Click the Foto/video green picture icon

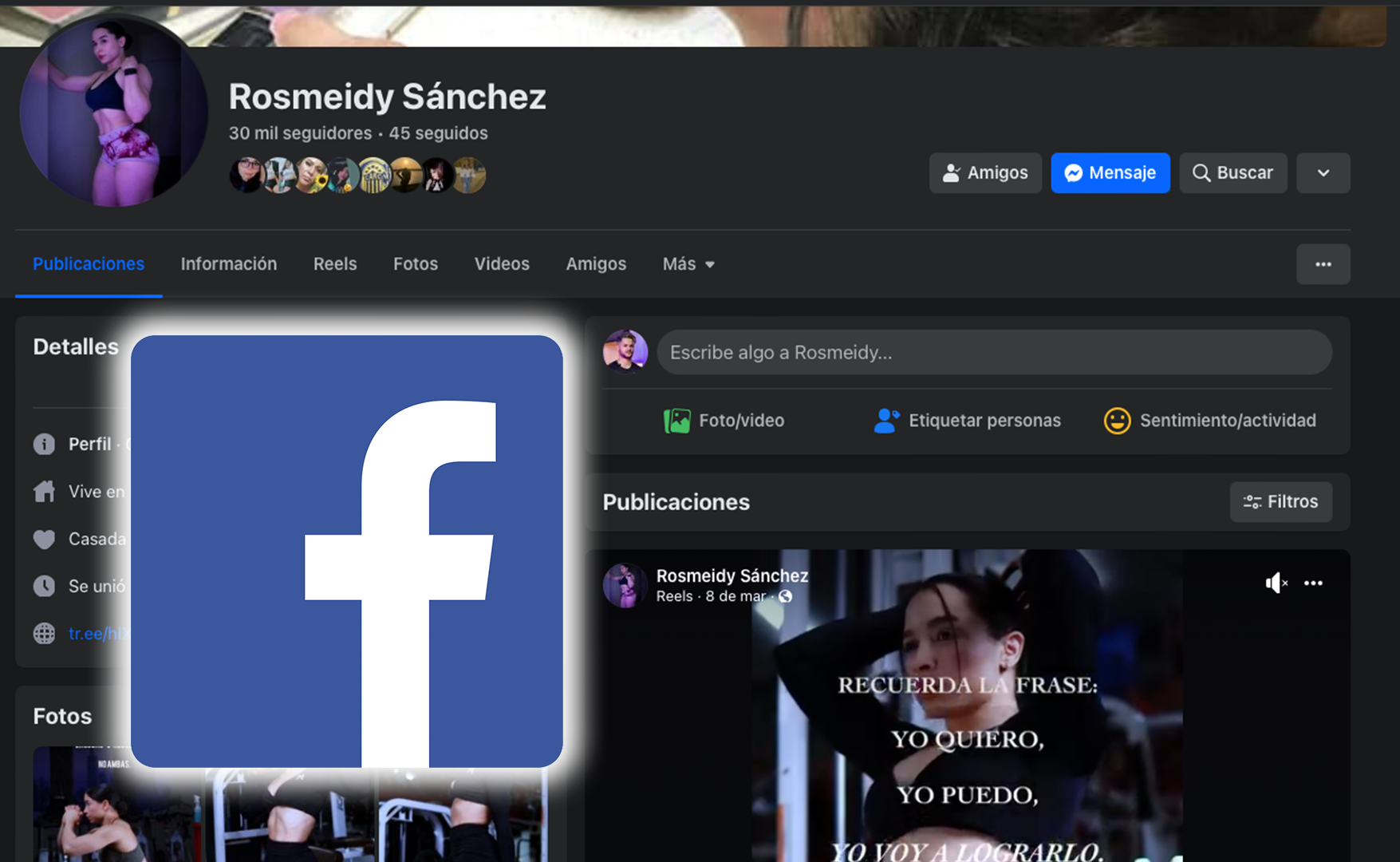point(677,421)
